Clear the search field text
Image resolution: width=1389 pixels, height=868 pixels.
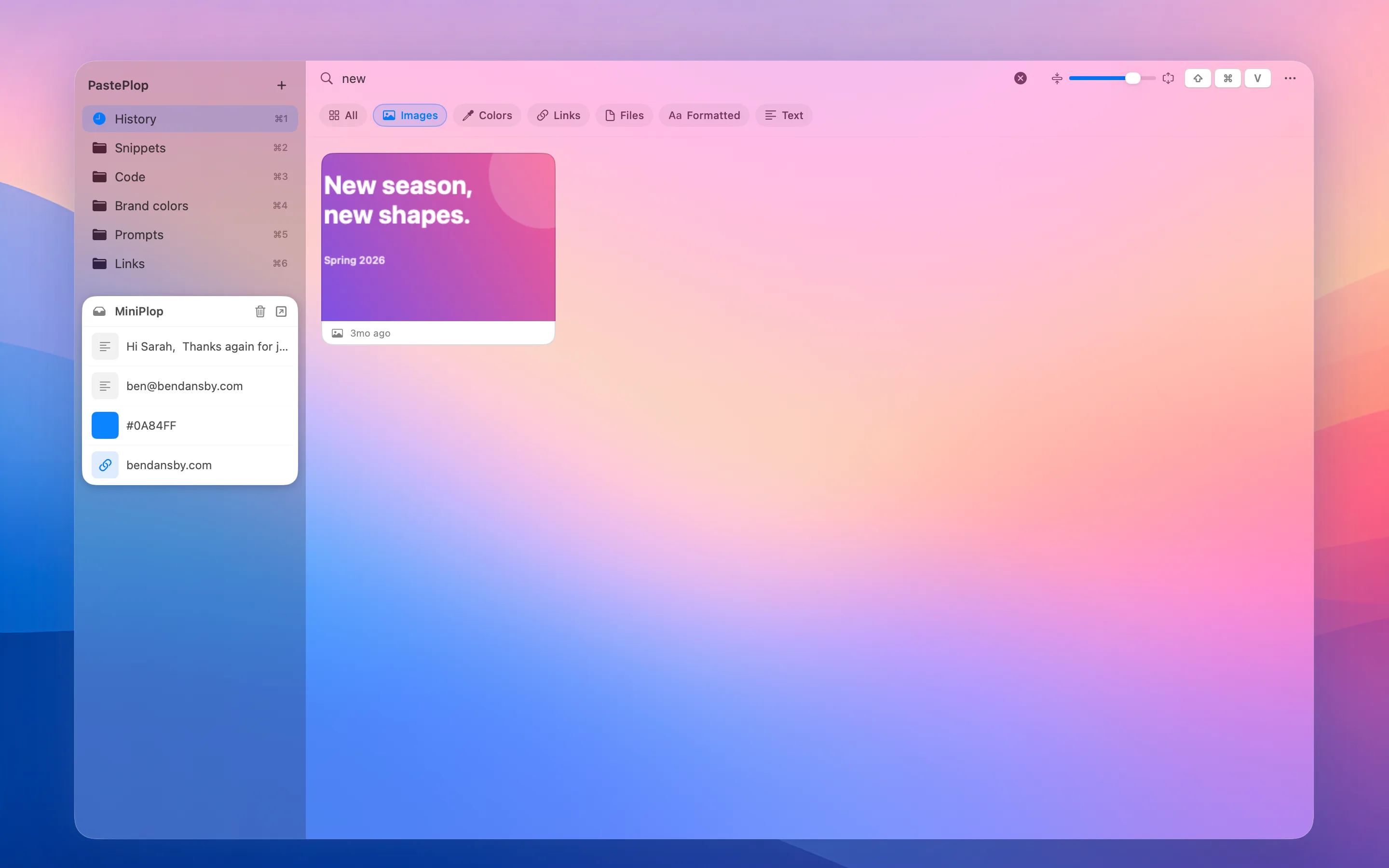pos(1020,78)
